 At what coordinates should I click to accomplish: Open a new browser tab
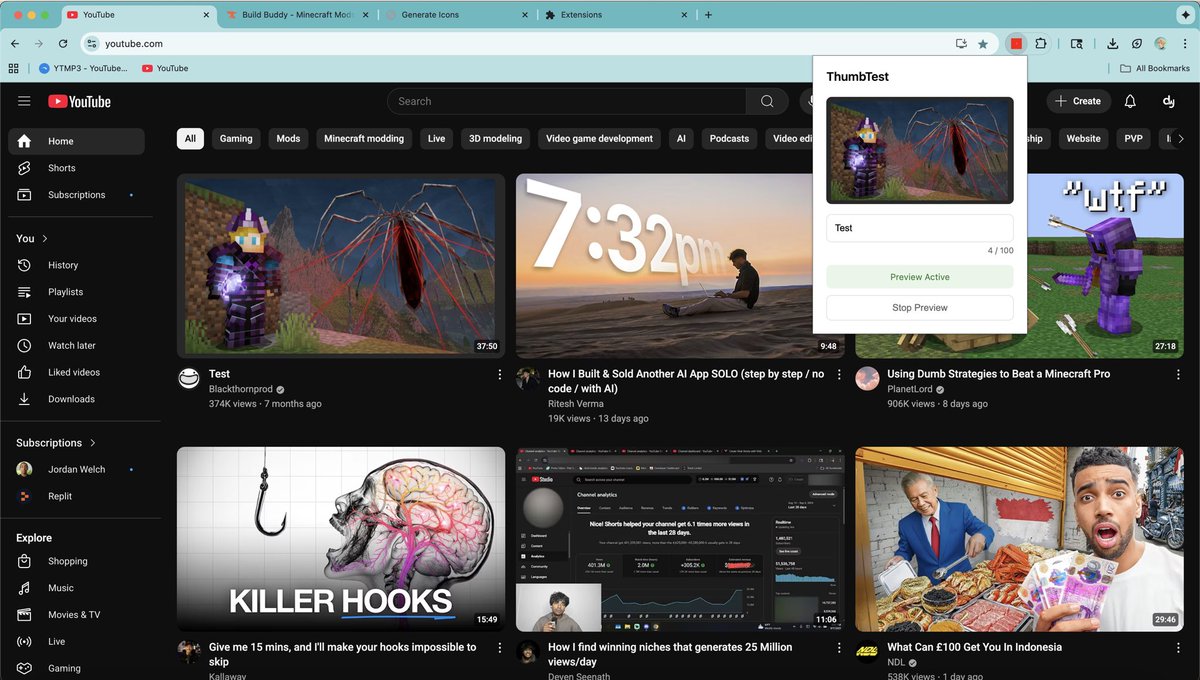point(709,15)
